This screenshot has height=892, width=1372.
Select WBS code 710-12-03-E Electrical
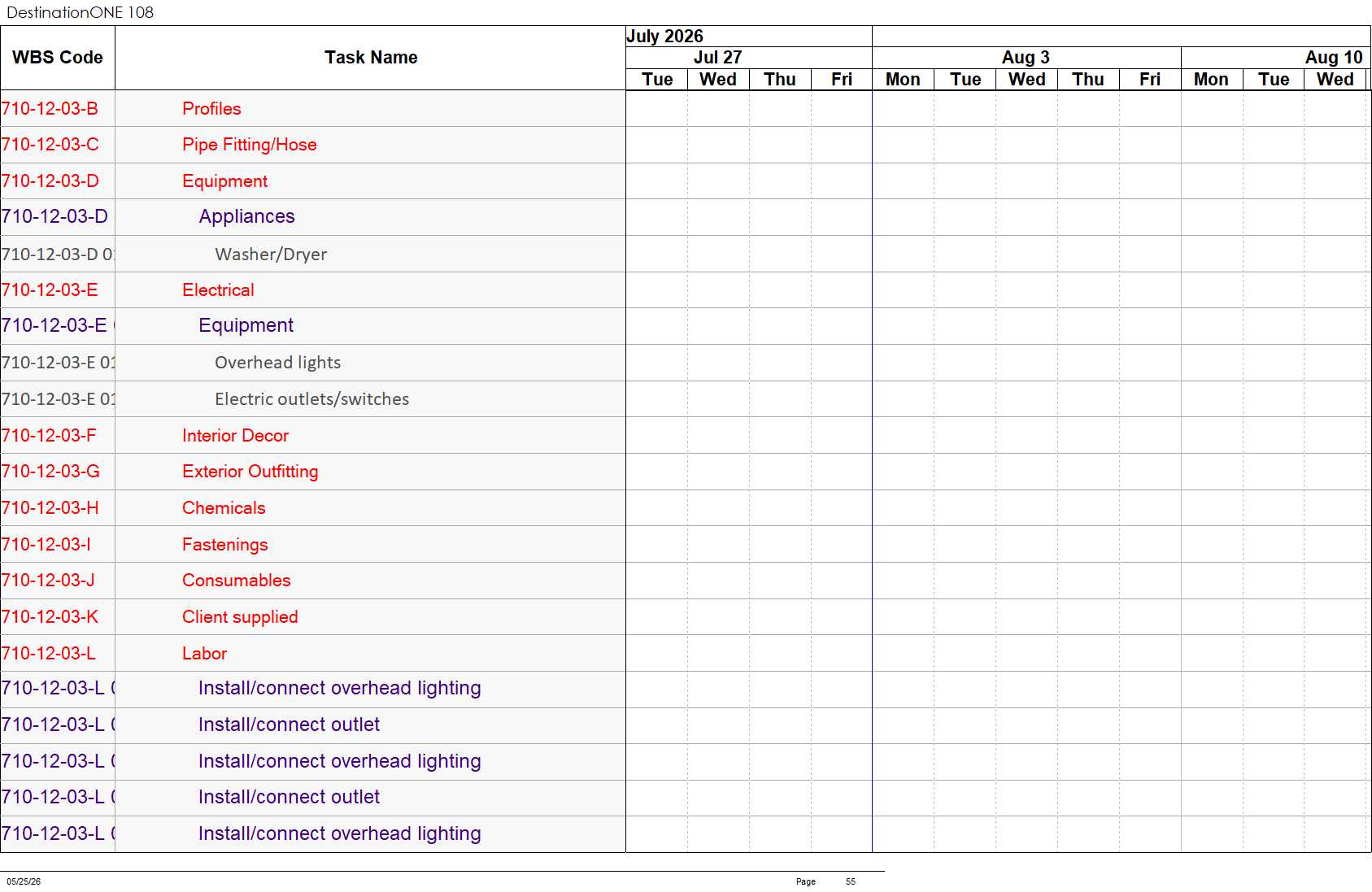pyautogui.click(x=50, y=290)
